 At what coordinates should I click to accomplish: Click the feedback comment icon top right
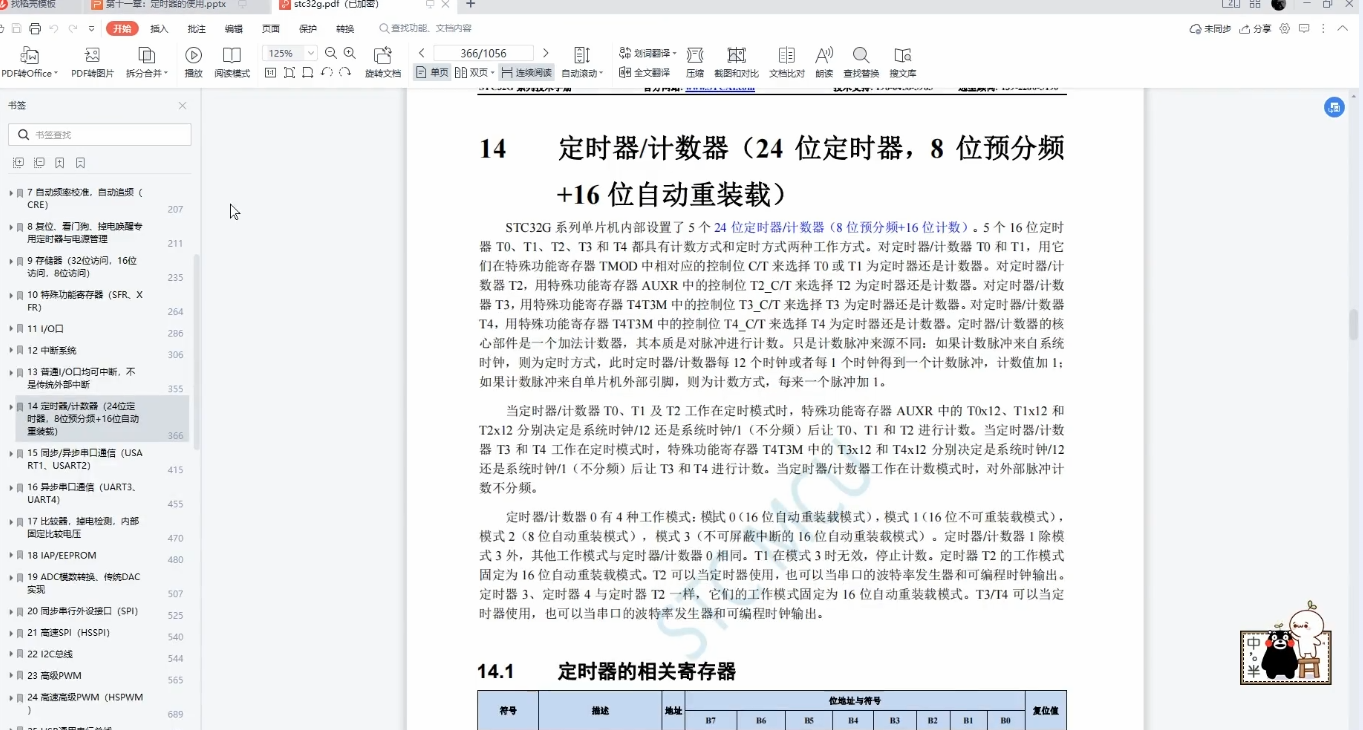point(1304,29)
